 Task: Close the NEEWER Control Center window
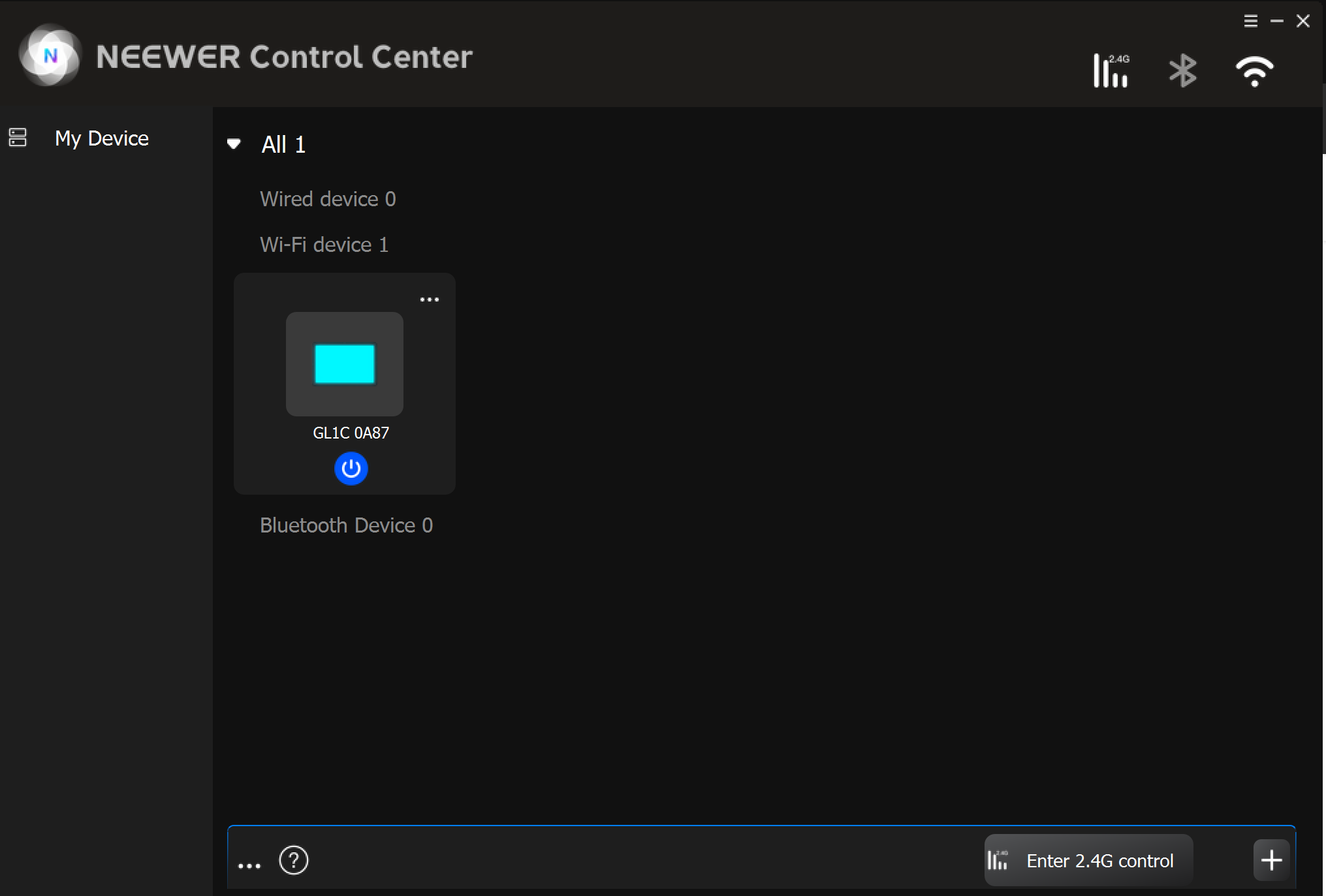[x=1302, y=21]
